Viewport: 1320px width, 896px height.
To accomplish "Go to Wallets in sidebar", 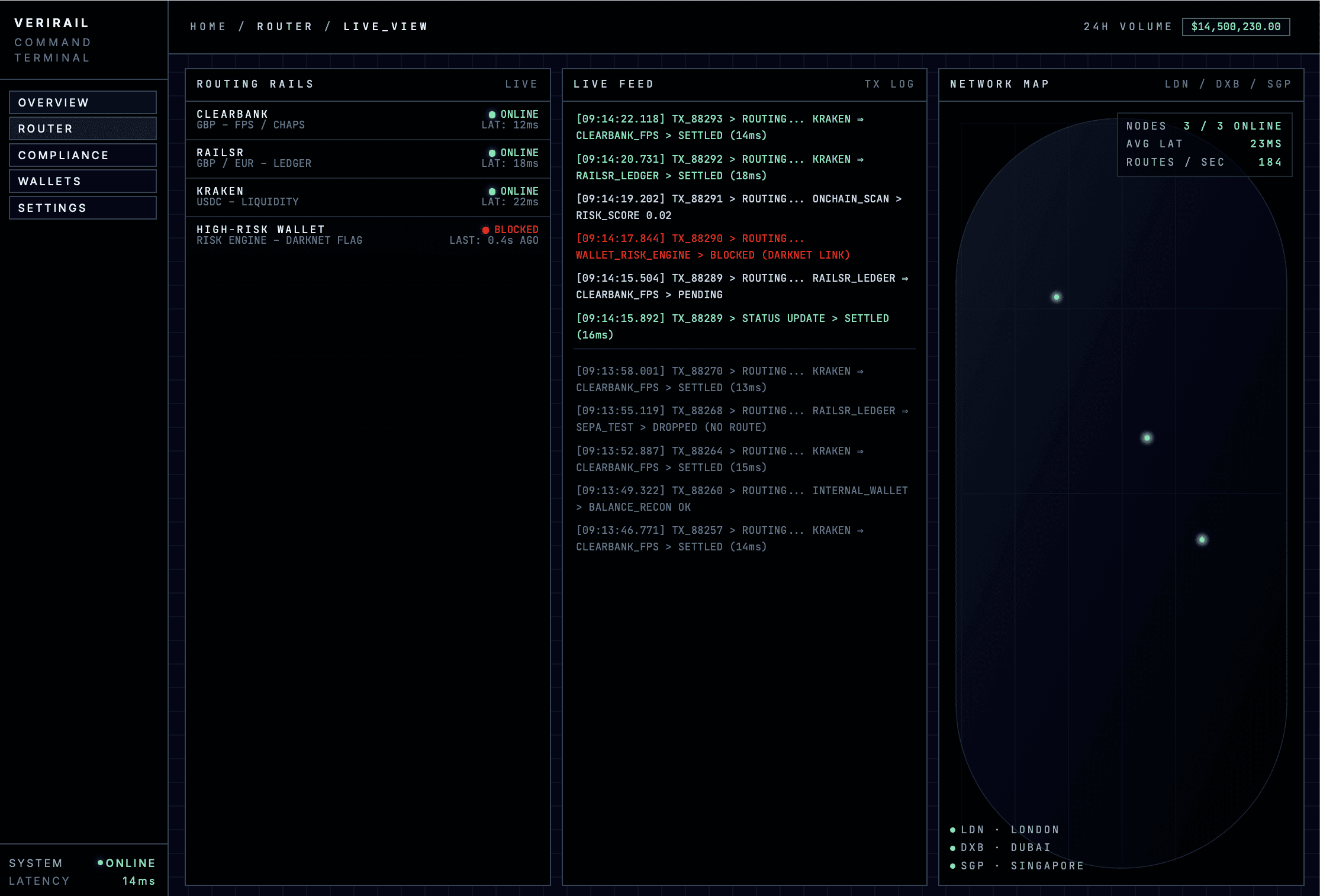I will pyautogui.click(x=83, y=181).
